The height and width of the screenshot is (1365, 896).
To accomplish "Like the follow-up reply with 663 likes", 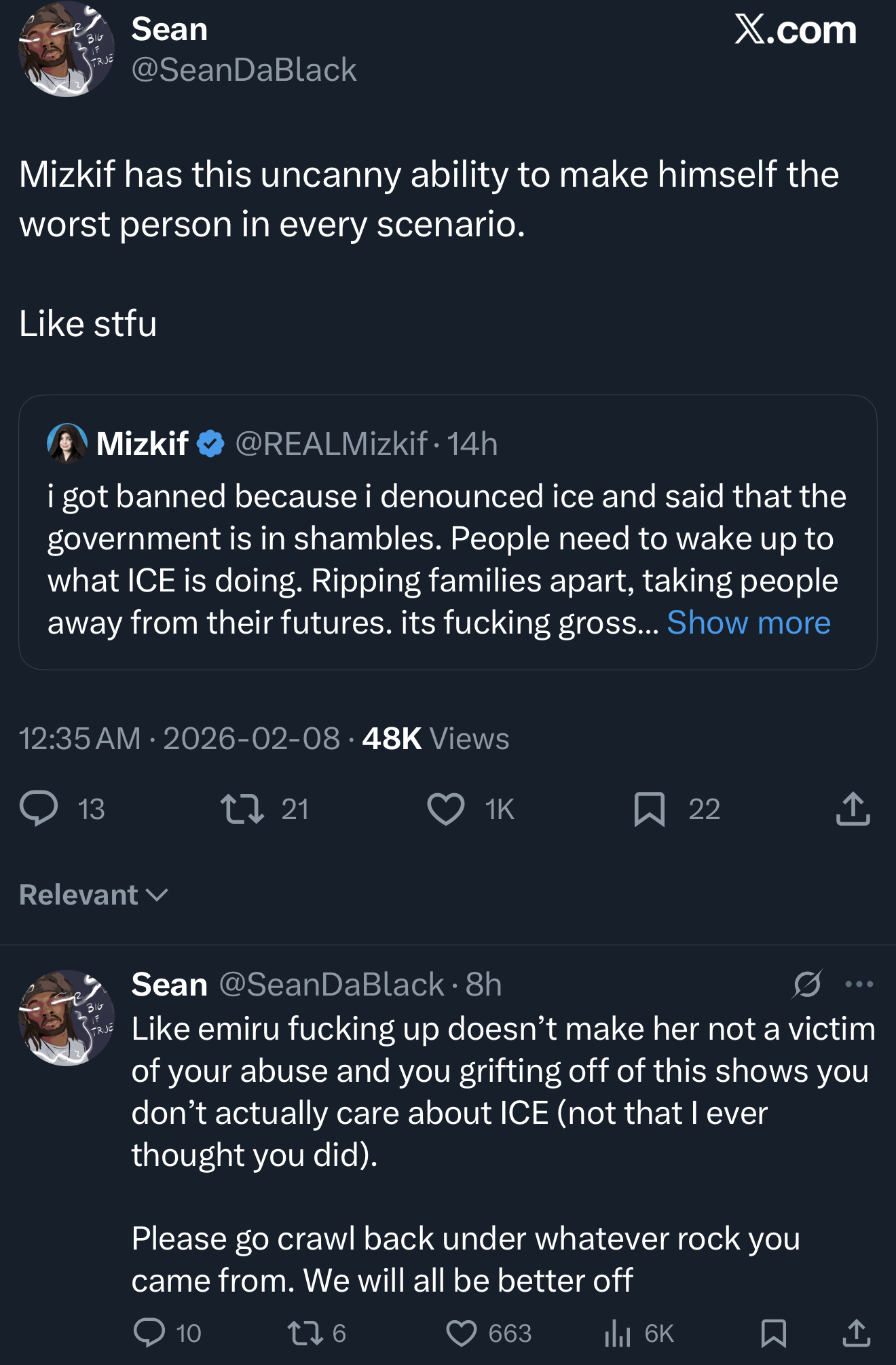I will [x=462, y=1332].
